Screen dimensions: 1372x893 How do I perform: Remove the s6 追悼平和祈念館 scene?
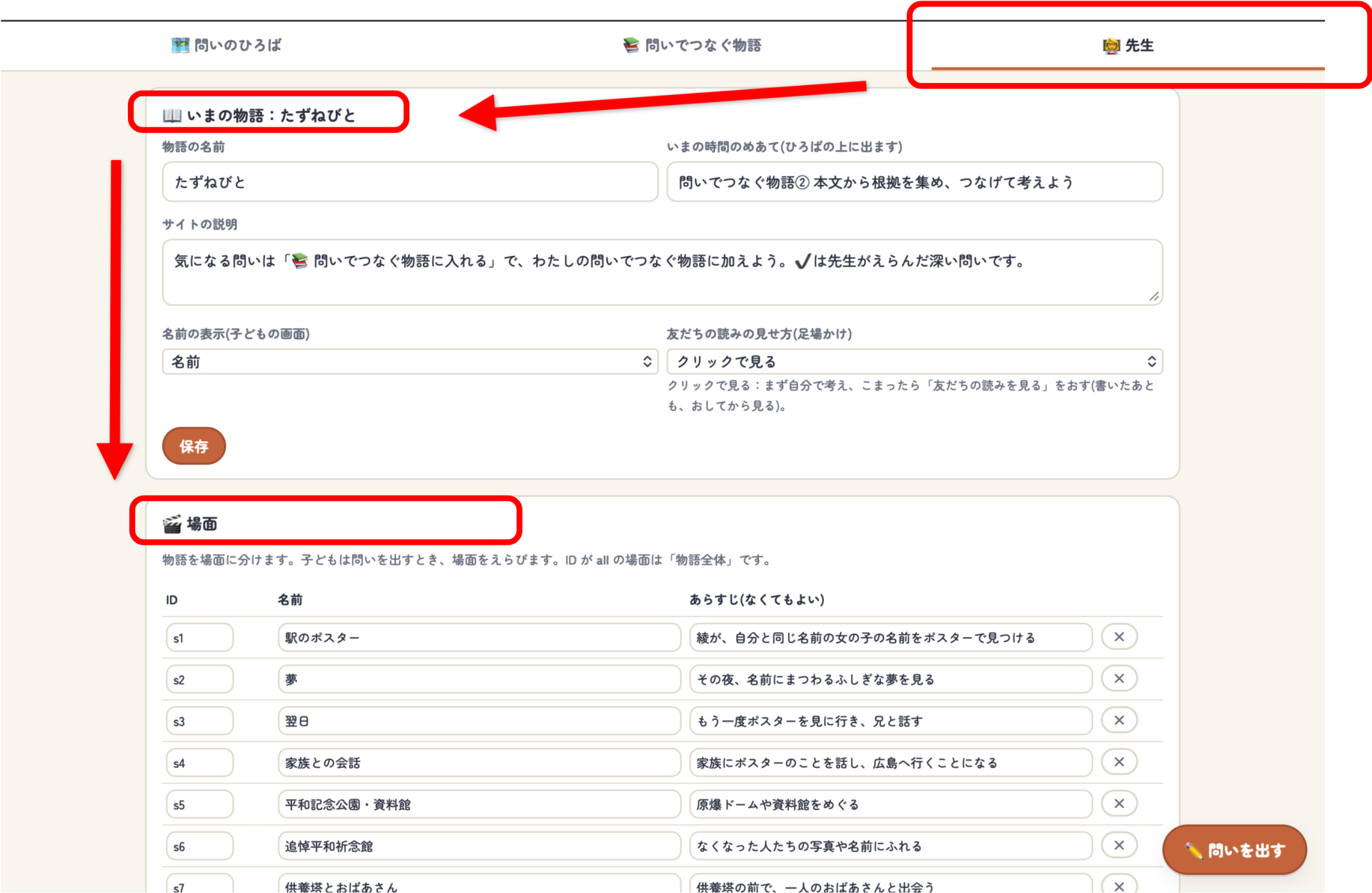click(1119, 845)
